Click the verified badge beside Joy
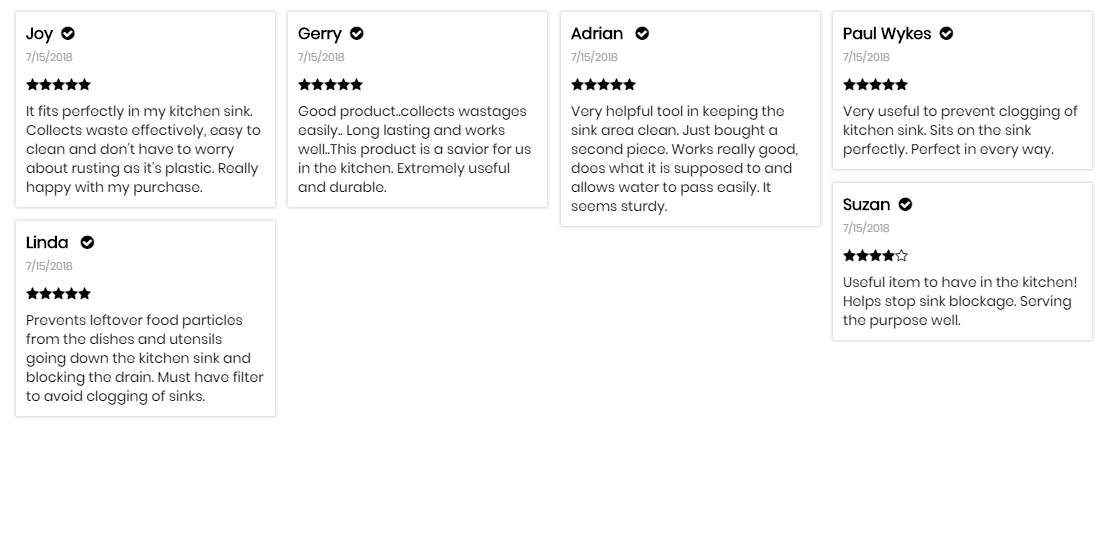This screenshot has height=544, width=1111. [68, 33]
